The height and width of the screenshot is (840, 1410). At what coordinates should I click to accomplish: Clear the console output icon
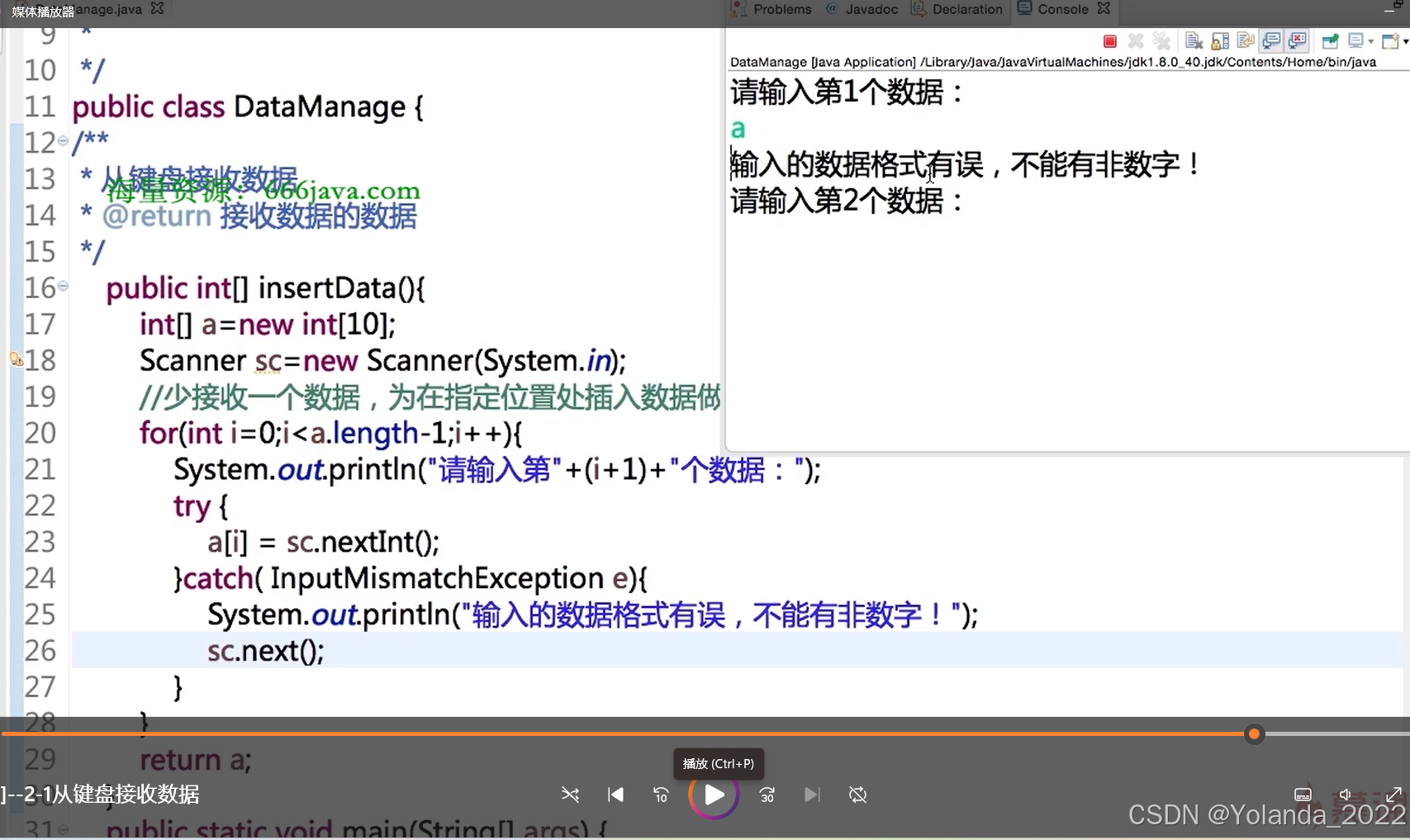click(1194, 41)
